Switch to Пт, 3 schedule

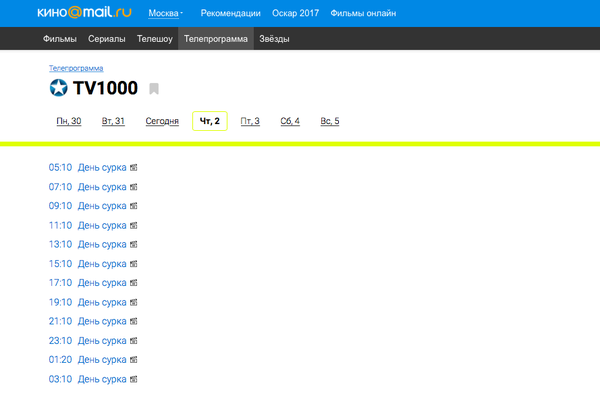pyautogui.click(x=250, y=121)
